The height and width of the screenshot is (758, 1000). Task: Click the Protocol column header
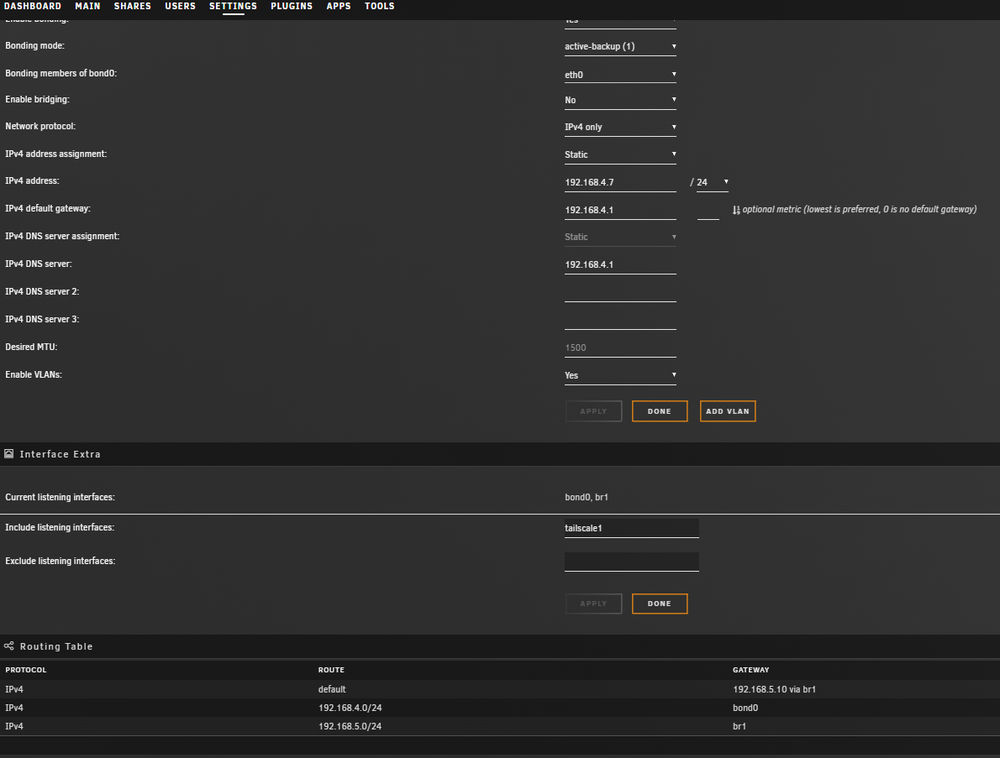click(26, 670)
